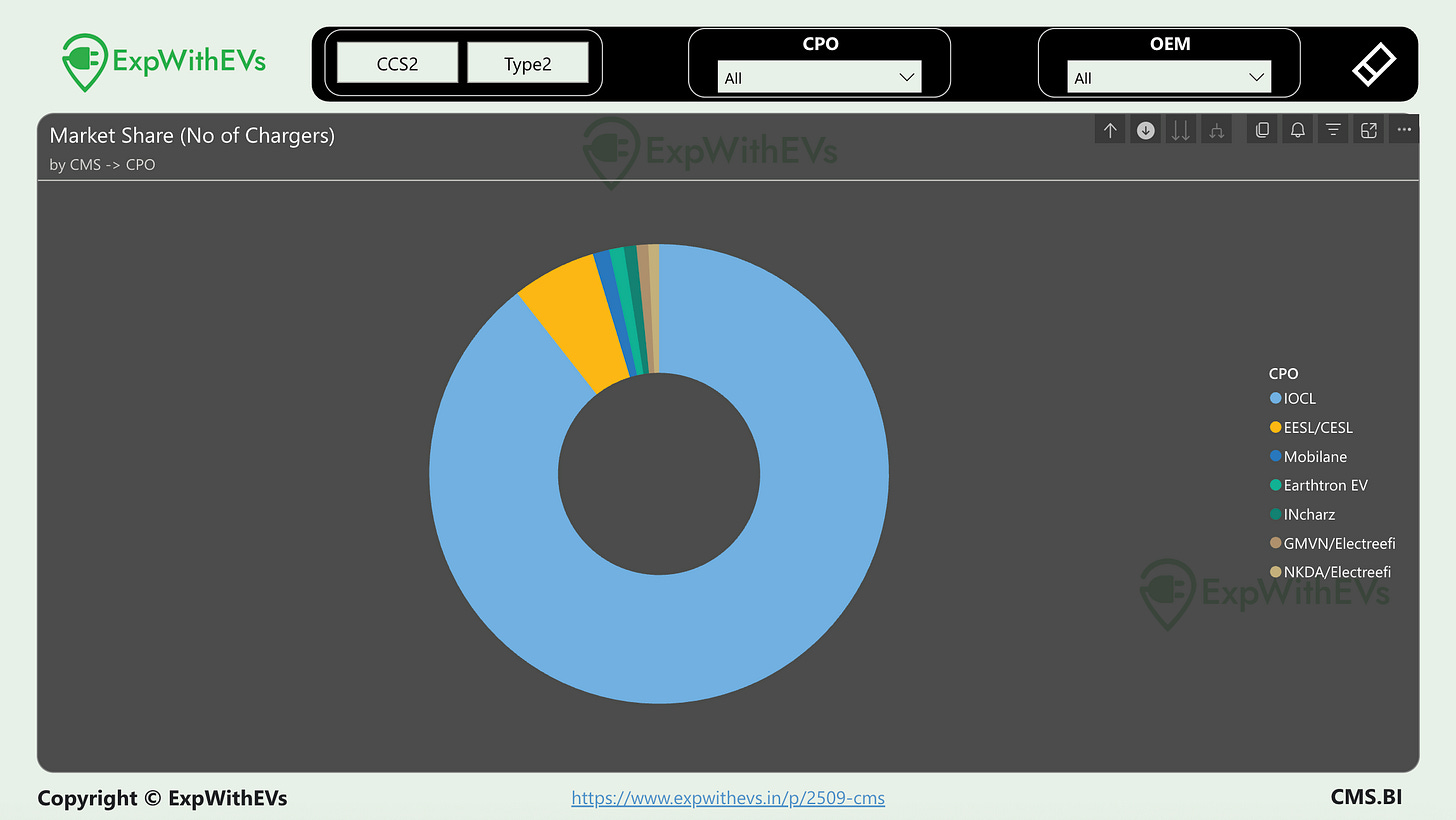Select Earthtron EV legend label

pyautogui.click(x=1325, y=485)
